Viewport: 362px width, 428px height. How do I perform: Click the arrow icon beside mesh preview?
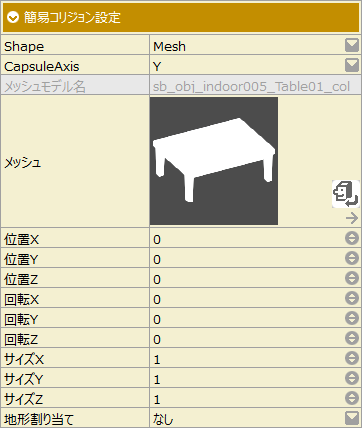352,218
